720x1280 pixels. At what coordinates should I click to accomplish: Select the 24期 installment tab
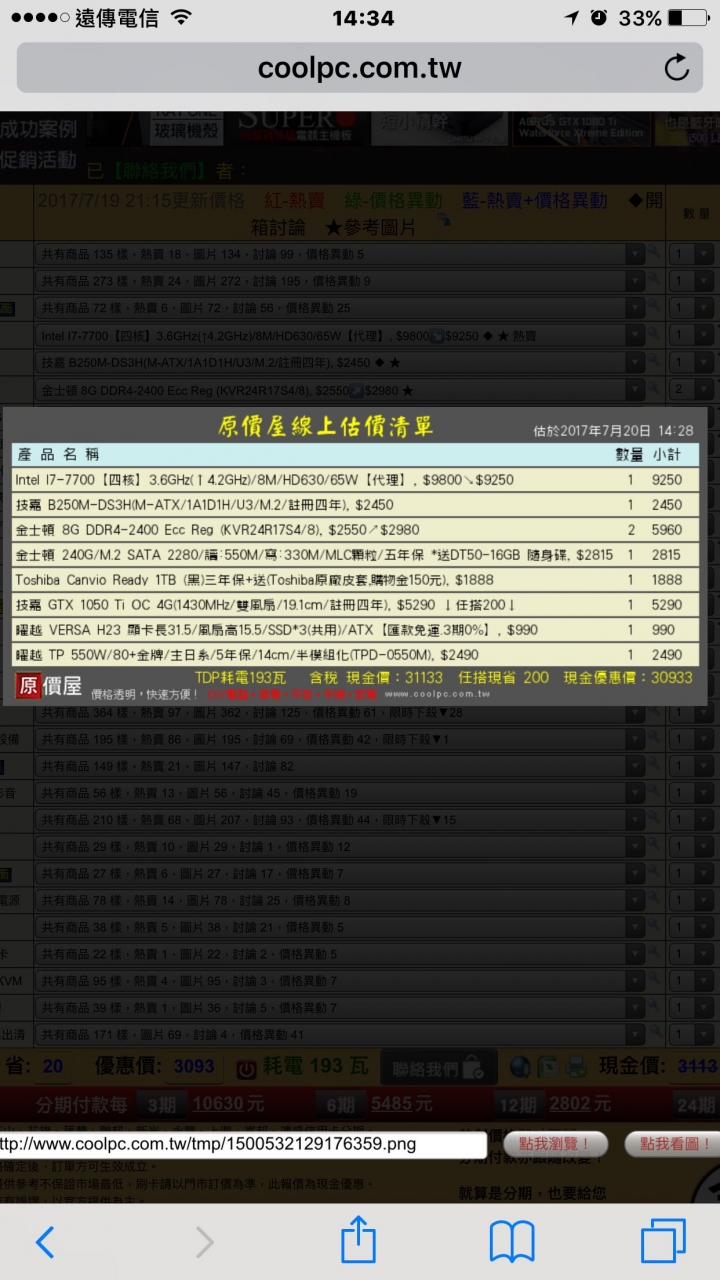tap(696, 1105)
